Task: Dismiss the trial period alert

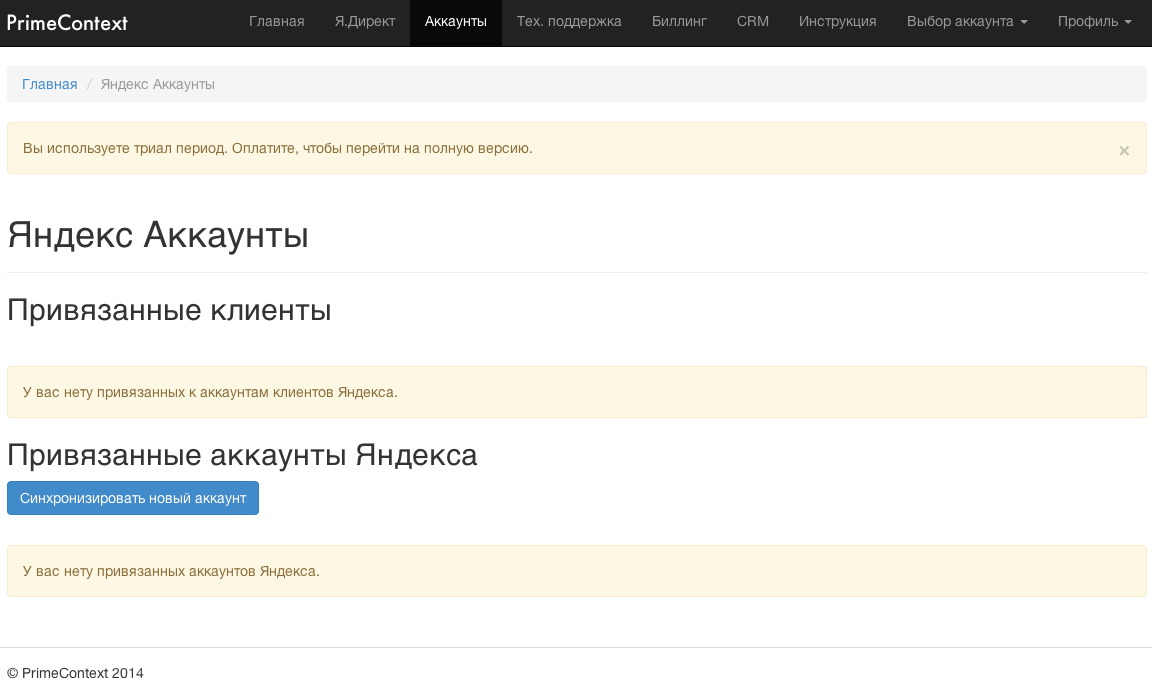Action: coord(1123,150)
